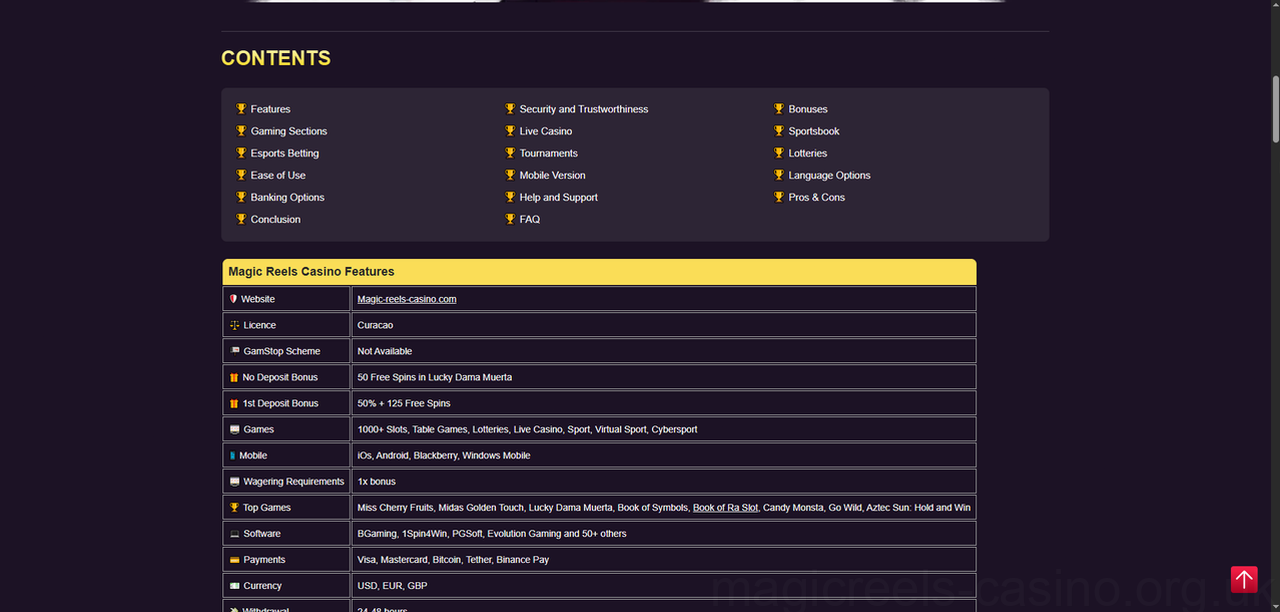Viewport: 1280px width, 612px height.
Task: Select the Tournaments contents link
Action: pos(549,153)
